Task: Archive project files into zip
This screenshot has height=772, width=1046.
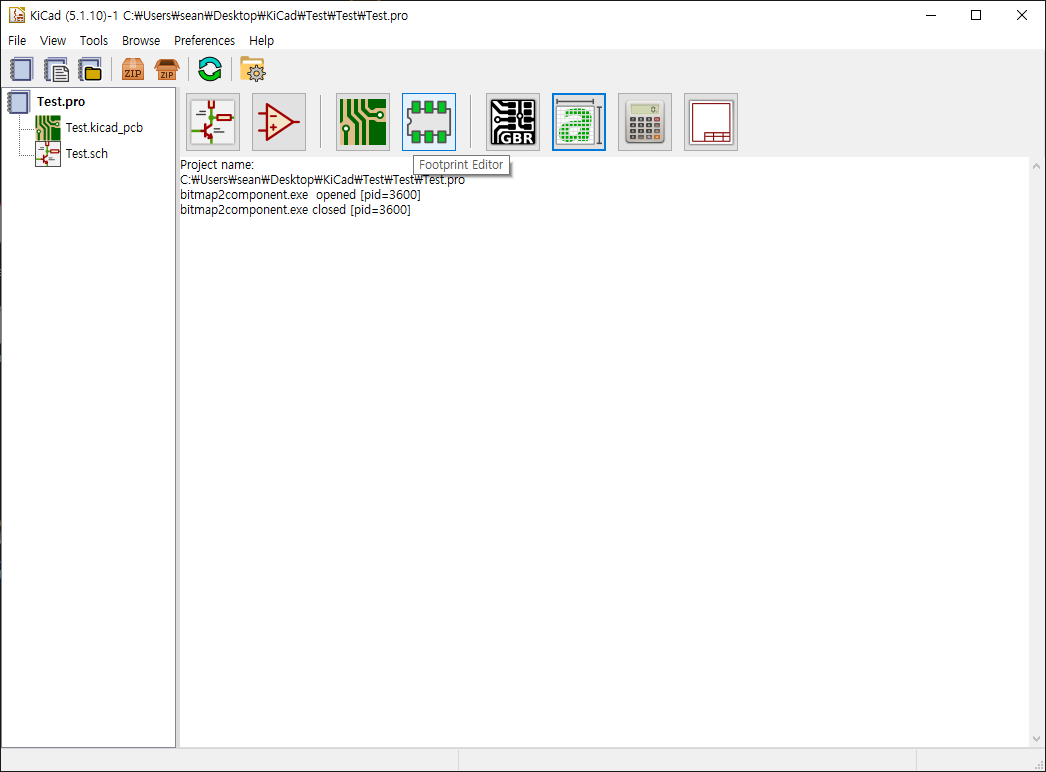Action: (133, 69)
